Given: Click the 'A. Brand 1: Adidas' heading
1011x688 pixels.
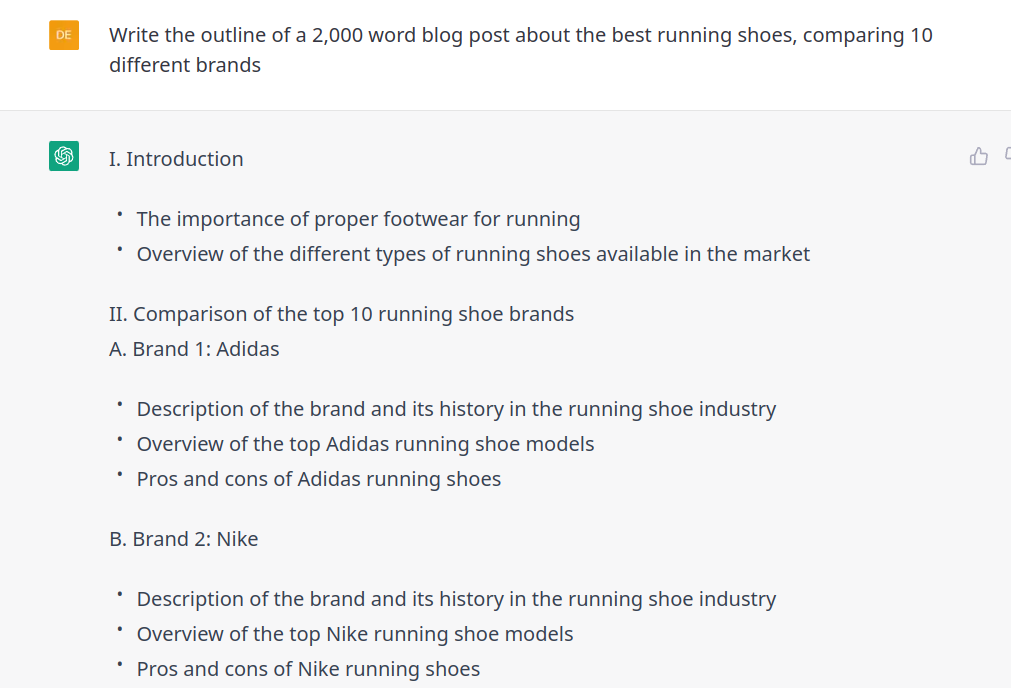Looking at the screenshot, I should pyautogui.click(x=194, y=349).
